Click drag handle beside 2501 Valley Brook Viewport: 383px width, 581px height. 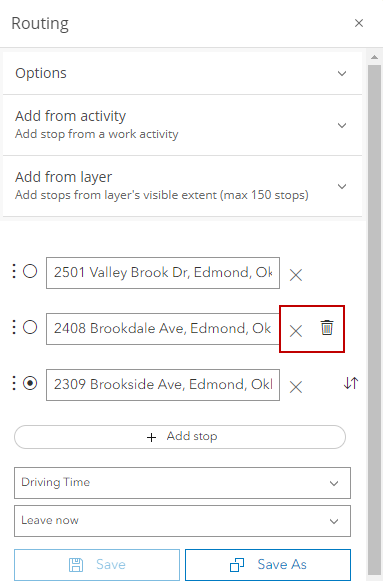coord(14,271)
